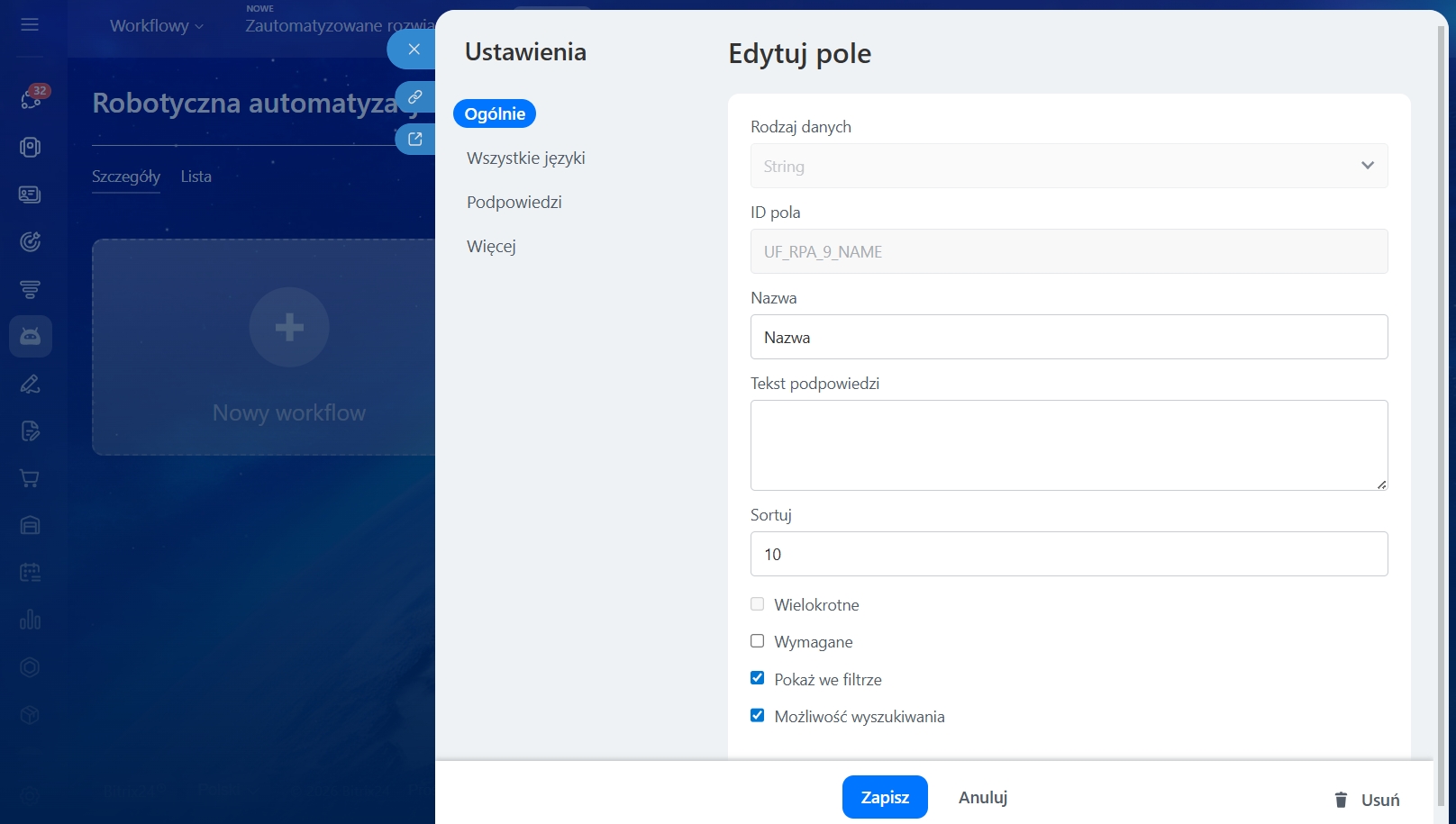This screenshot has height=824, width=1456.
Task: Click the Anuluj link
Action: (983, 797)
